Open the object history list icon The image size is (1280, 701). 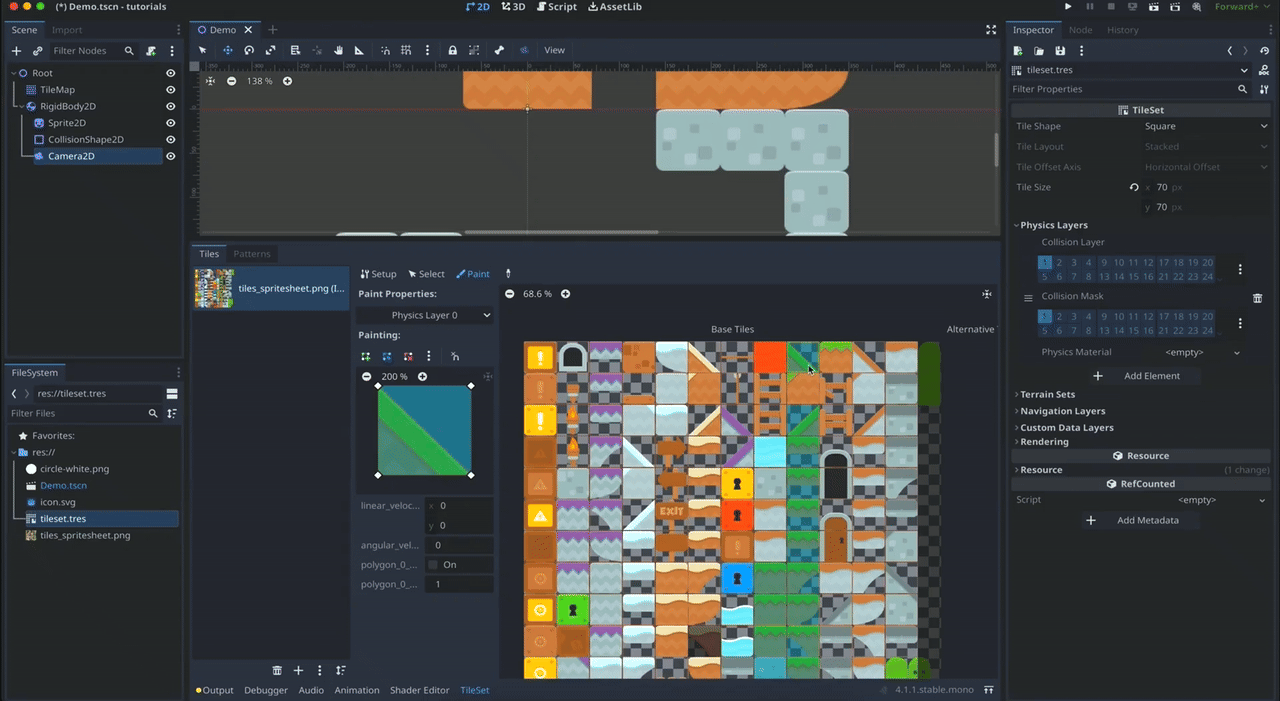tap(1265, 50)
